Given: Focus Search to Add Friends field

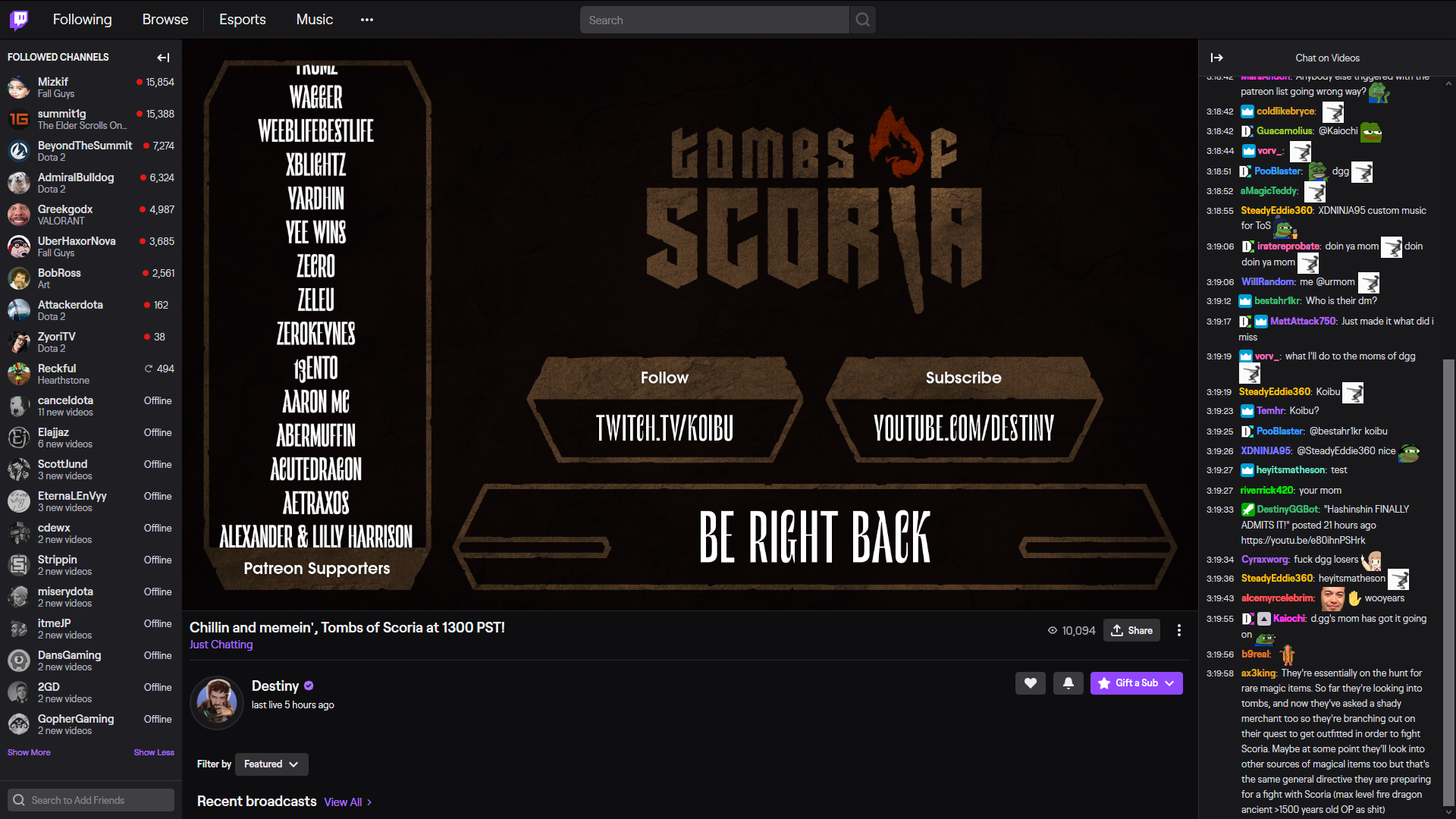Looking at the screenshot, I should 91,800.
